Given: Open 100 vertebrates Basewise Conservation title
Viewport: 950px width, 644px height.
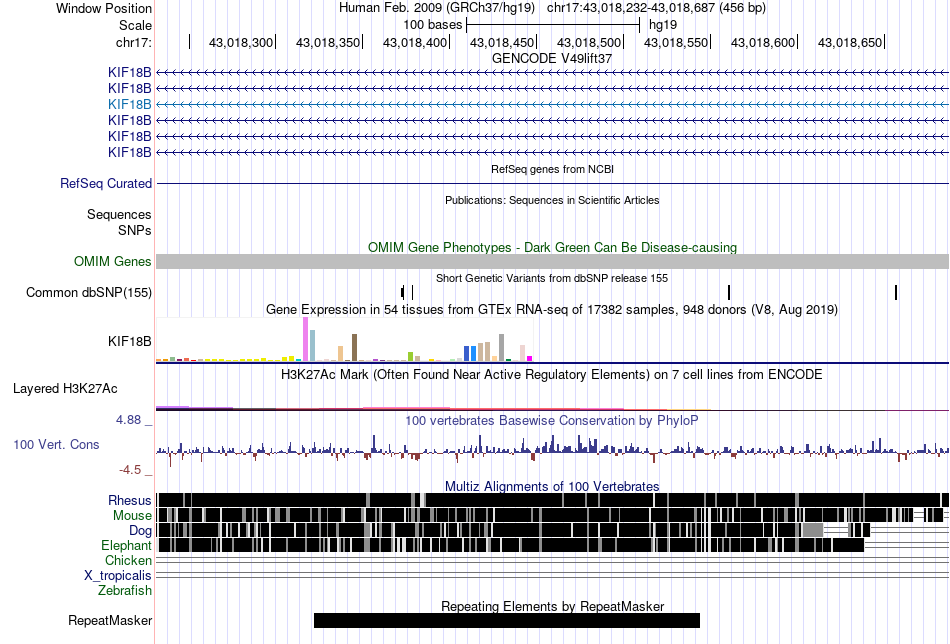Looking at the screenshot, I should click(x=552, y=420).
